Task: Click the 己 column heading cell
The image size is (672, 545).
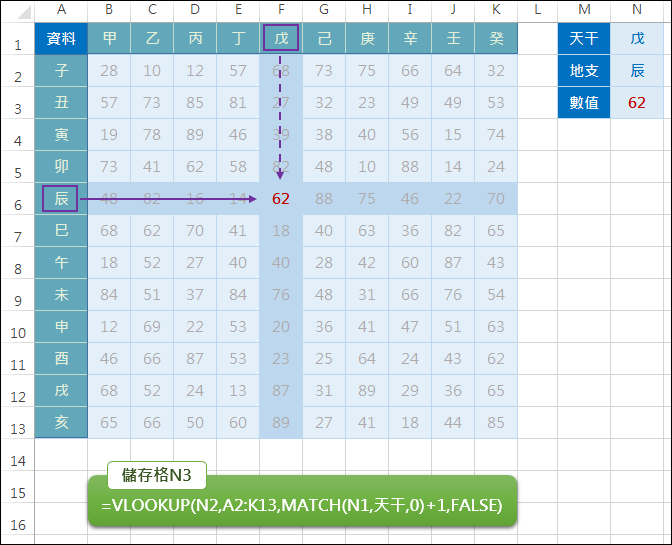Action: pos(324,39)
